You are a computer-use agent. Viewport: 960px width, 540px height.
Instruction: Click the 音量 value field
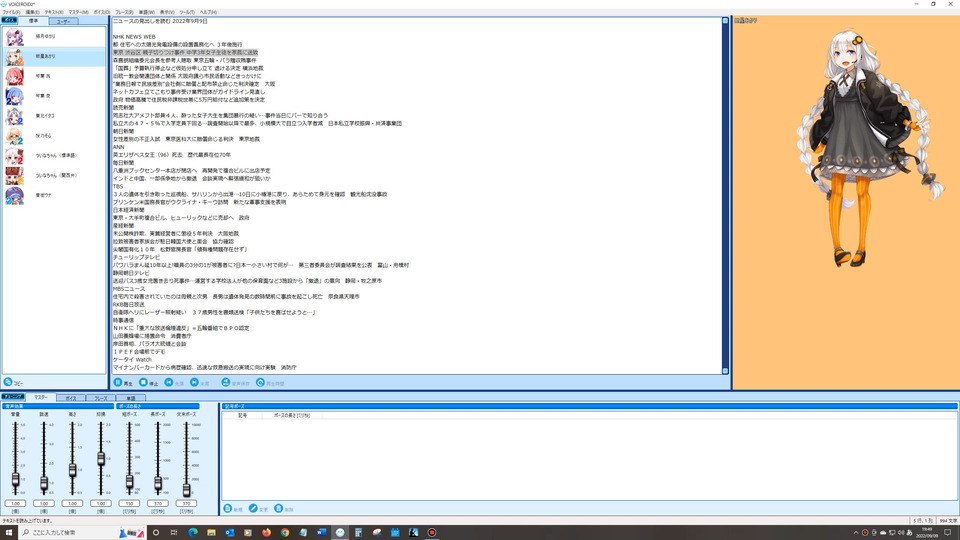(x=15, y=503)
